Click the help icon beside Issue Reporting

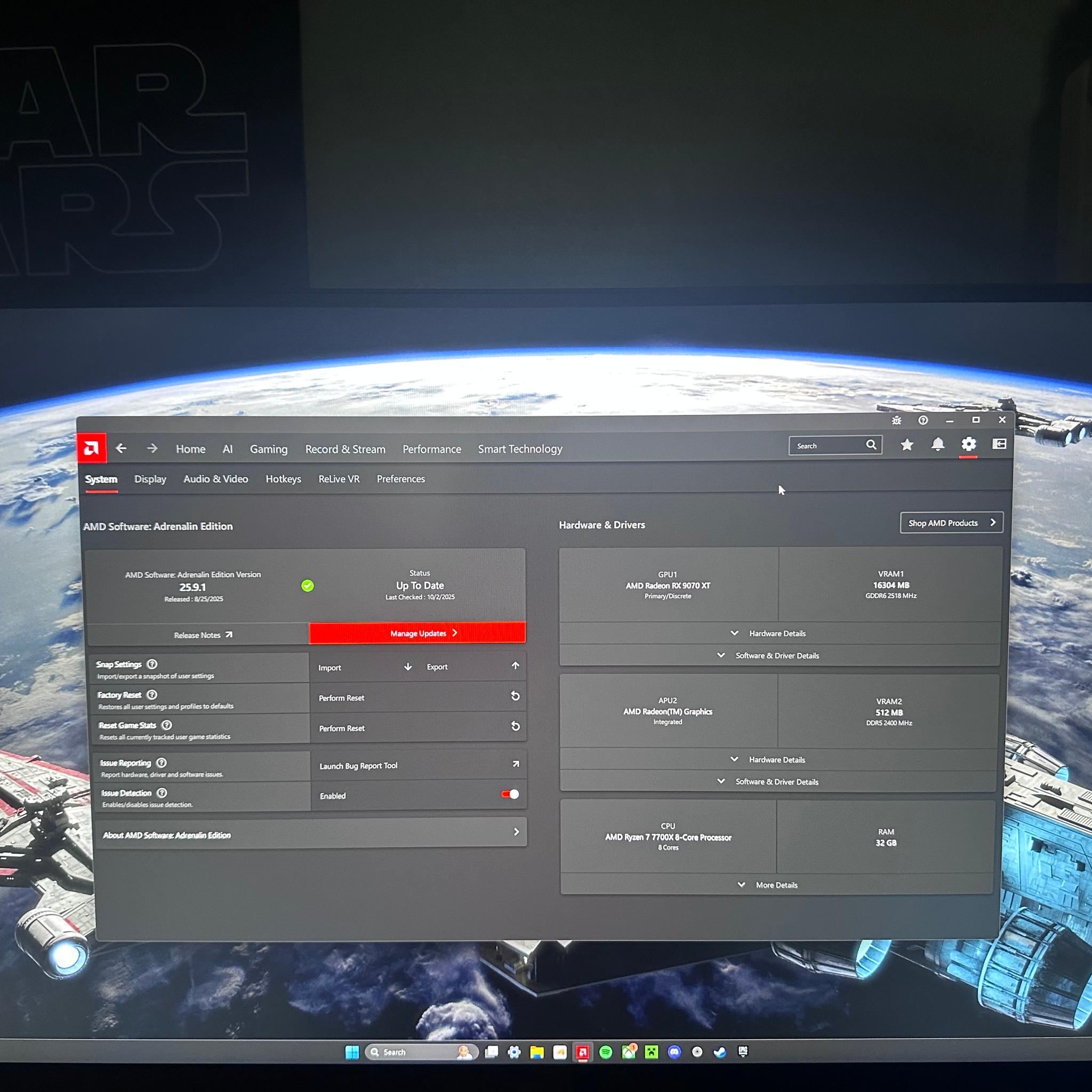tap(162, 762)
